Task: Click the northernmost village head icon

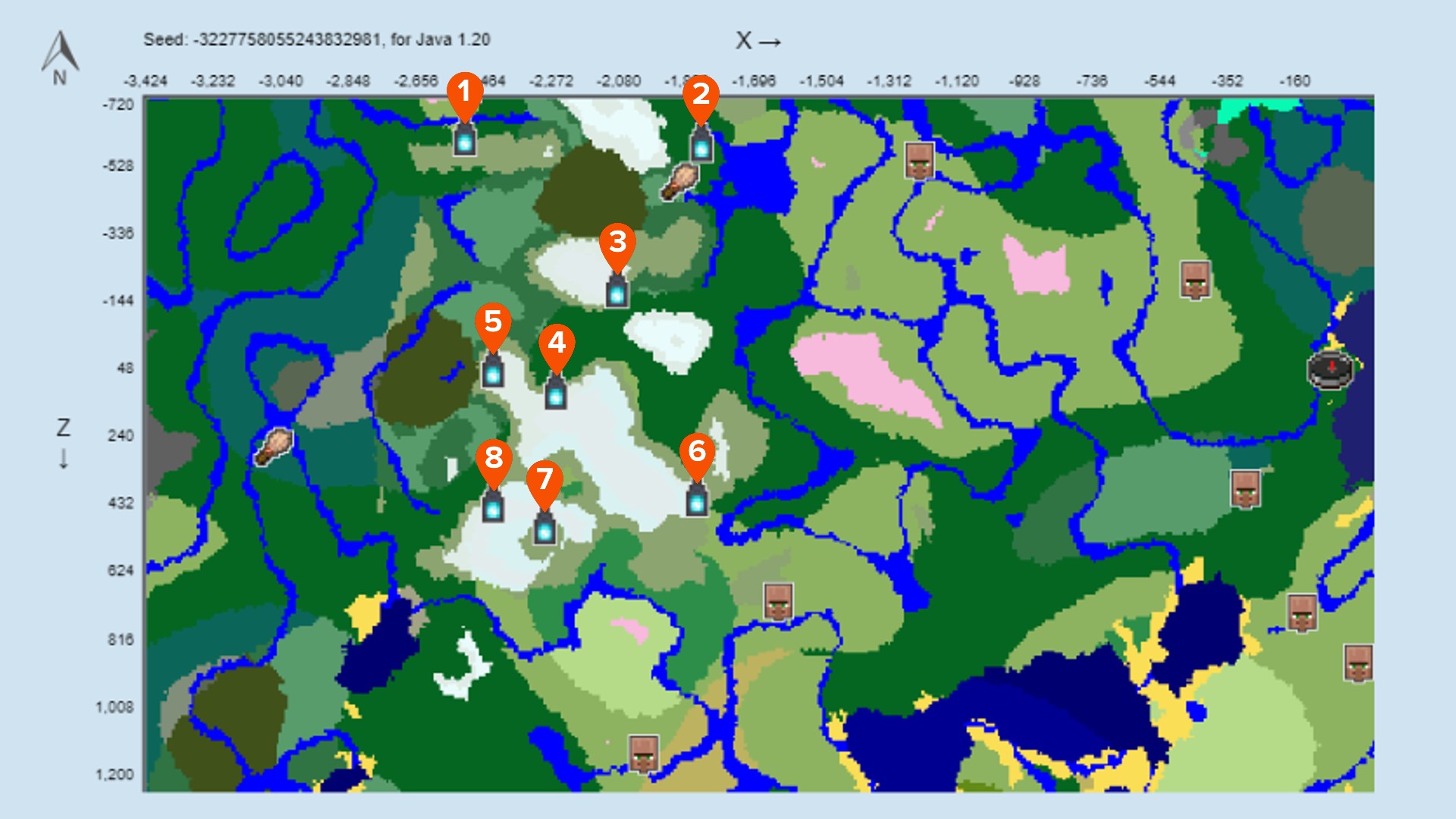Action: pos(919,161)
